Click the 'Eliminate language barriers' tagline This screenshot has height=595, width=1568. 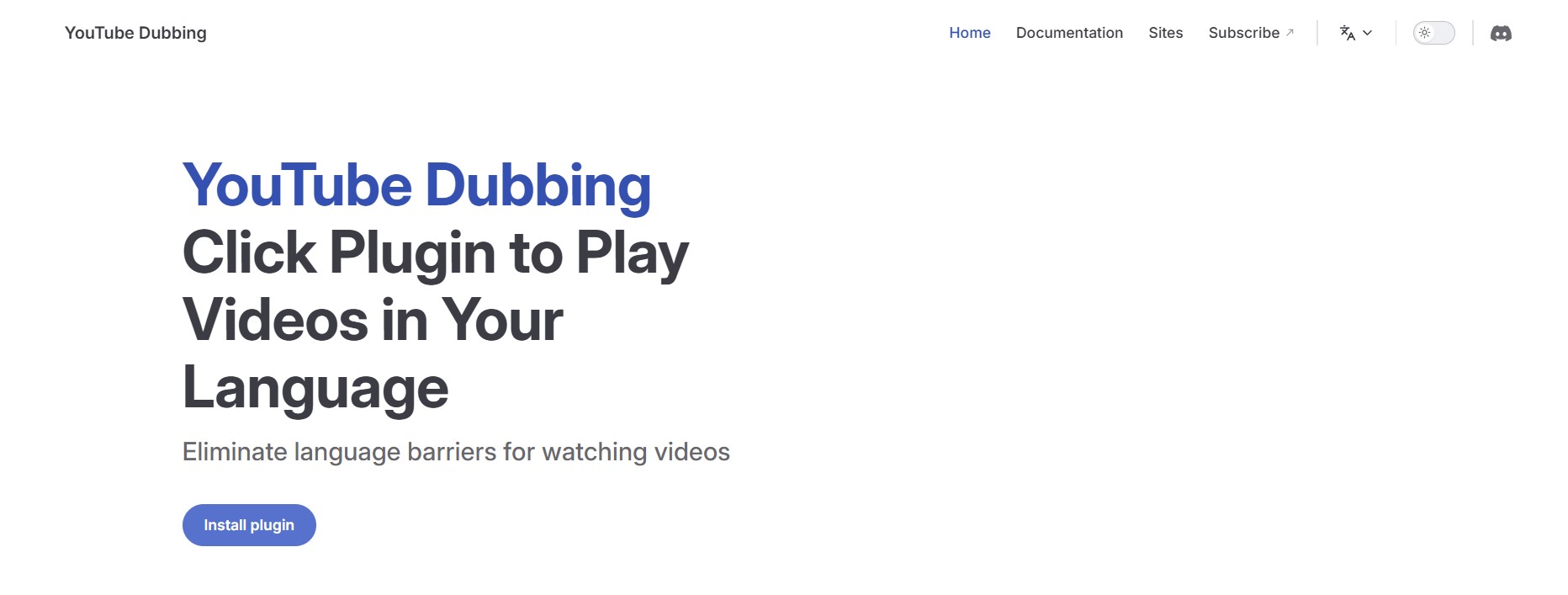tap(456, 452)
